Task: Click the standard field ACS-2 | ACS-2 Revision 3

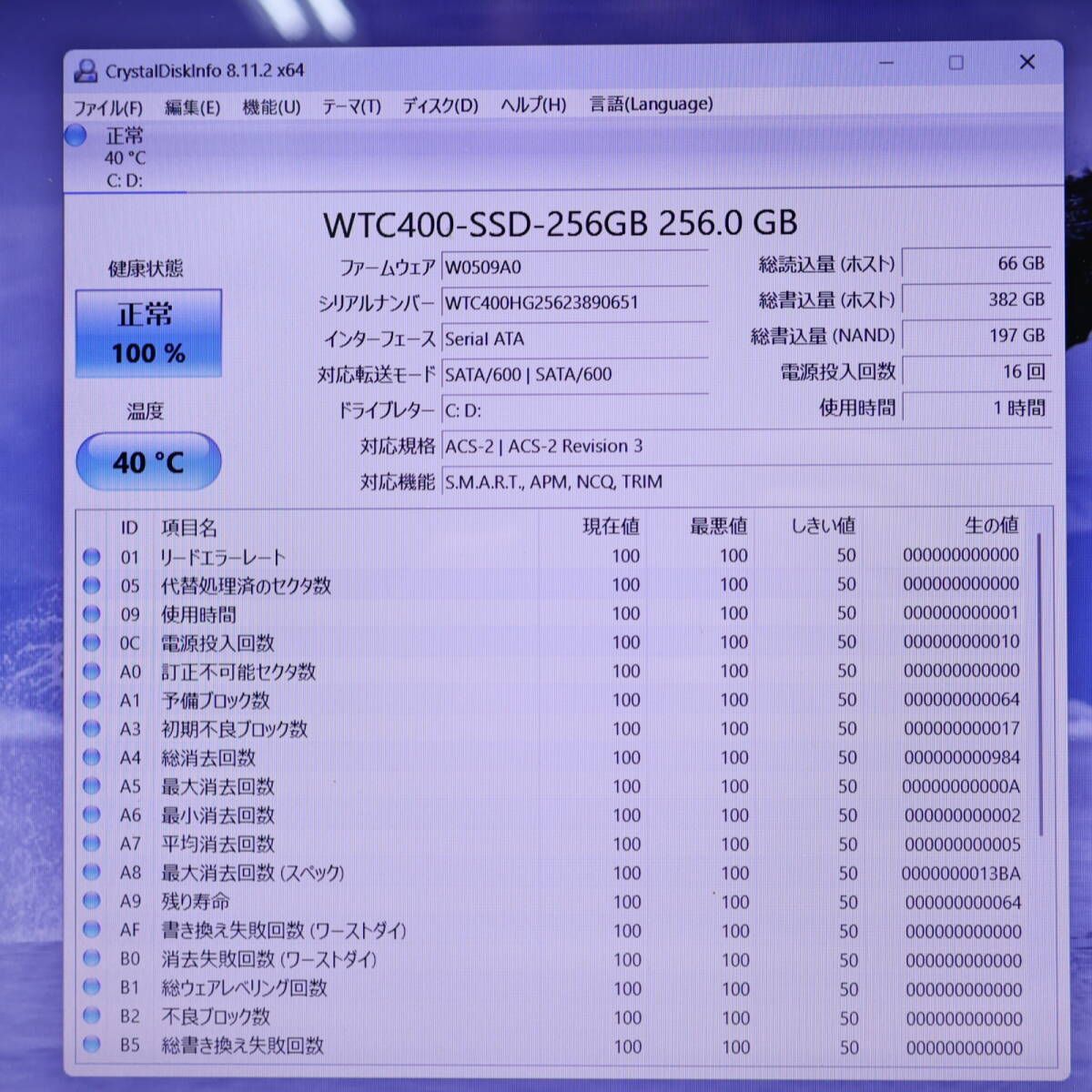Action: (746, 446)
